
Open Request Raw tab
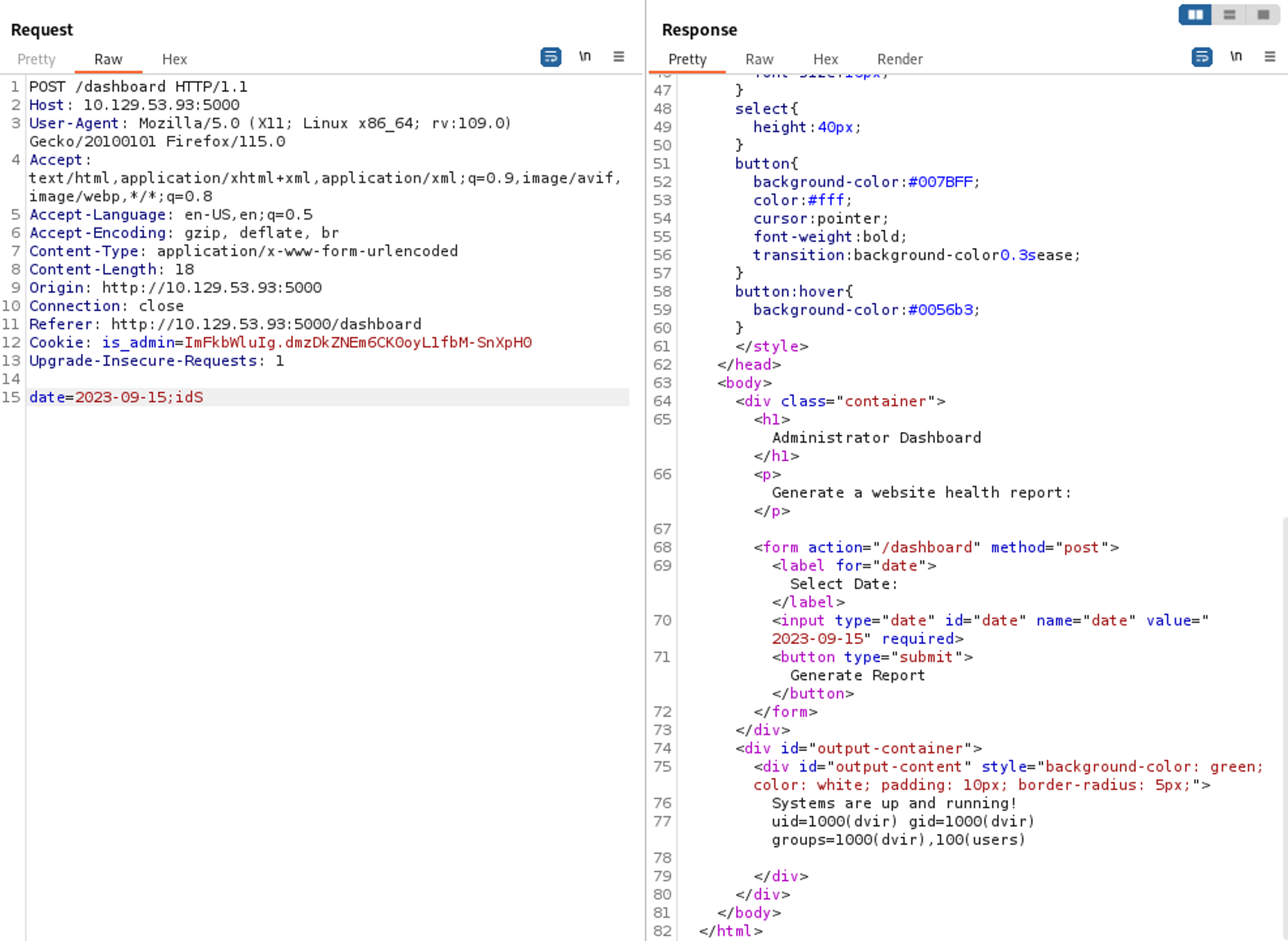pyautogui.click(x=108, y=59)
